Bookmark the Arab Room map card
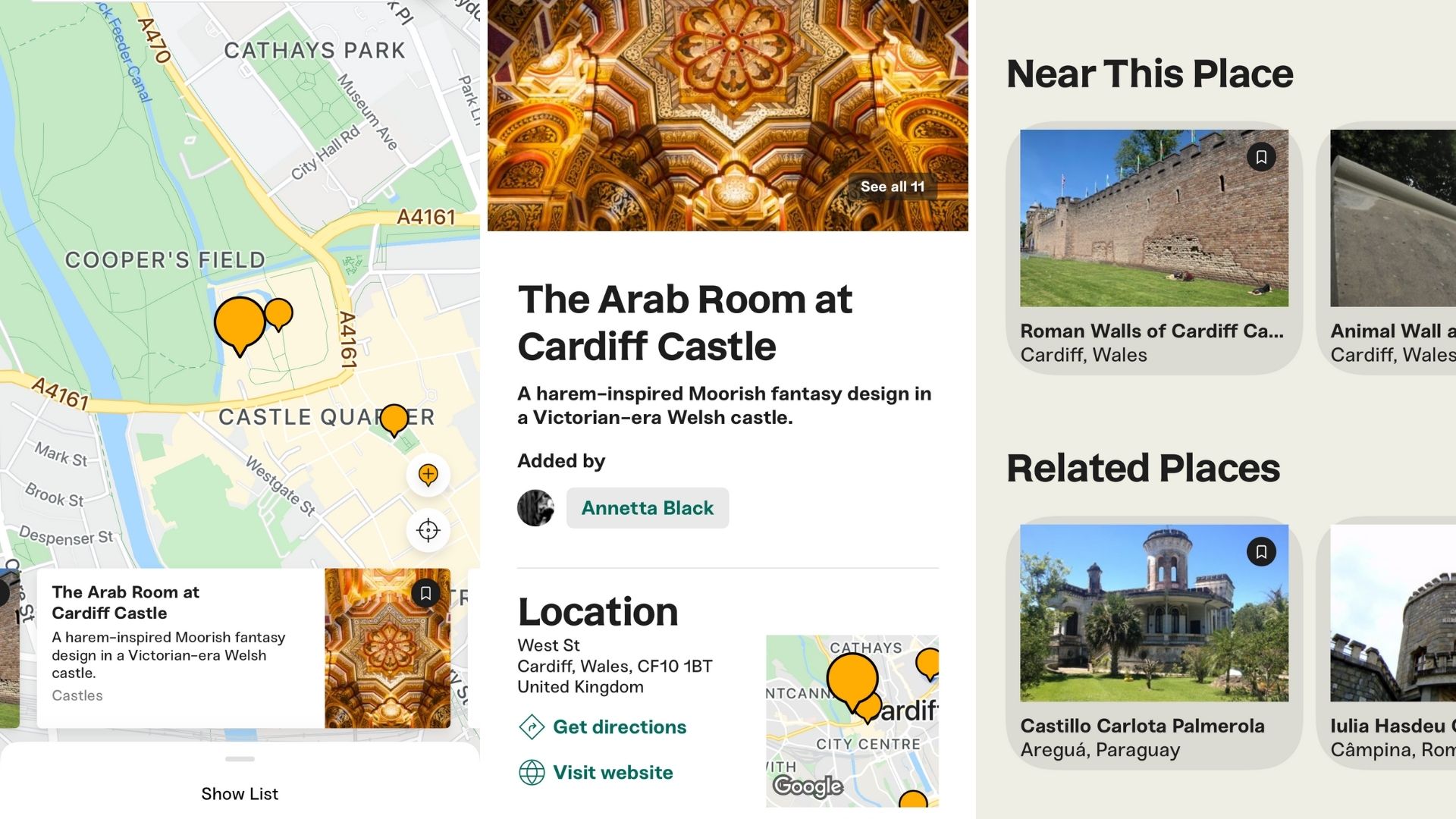Screen dimensions: 1456x819 [425, 594]
